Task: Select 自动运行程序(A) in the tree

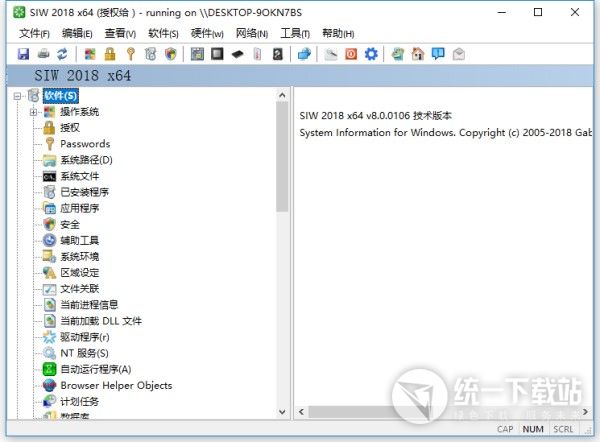Action: [x=95, y=369]
